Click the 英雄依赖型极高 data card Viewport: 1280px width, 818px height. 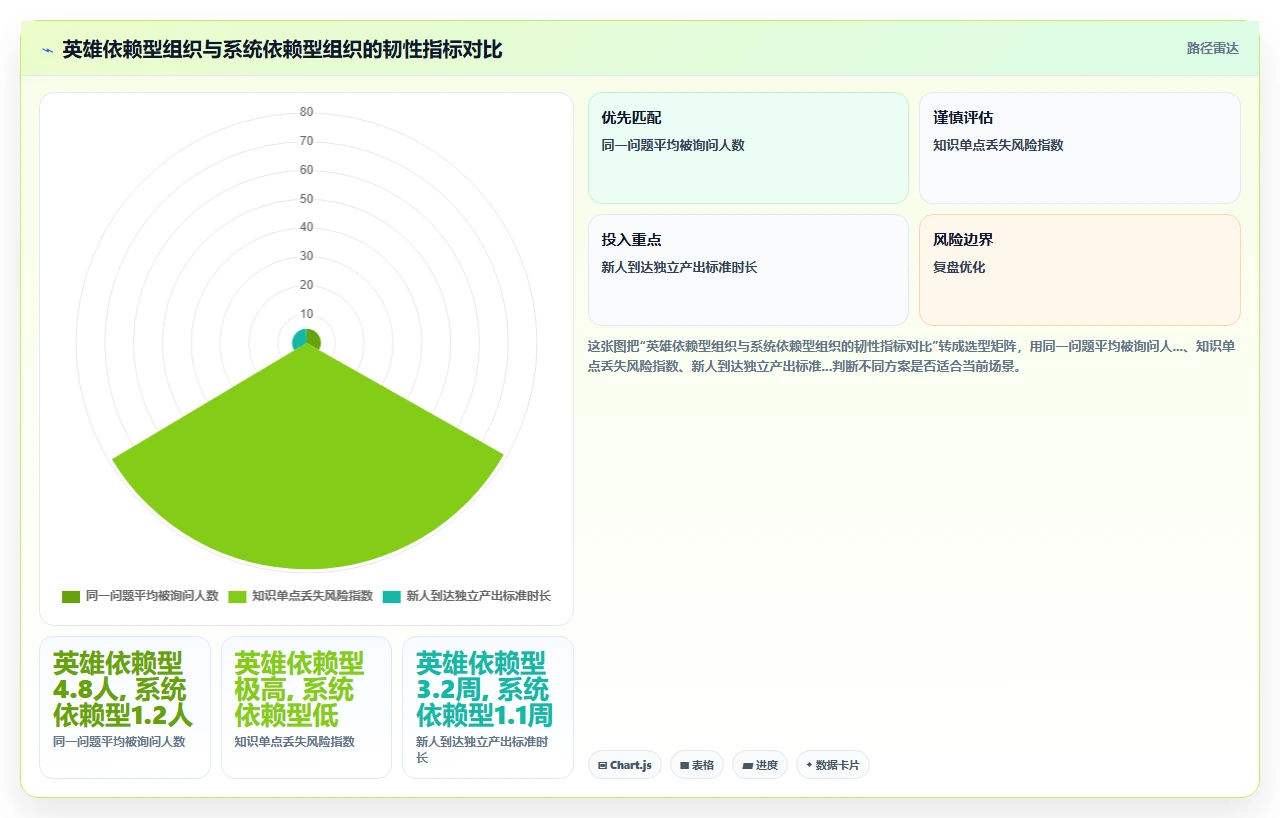(x=306, y=707)
